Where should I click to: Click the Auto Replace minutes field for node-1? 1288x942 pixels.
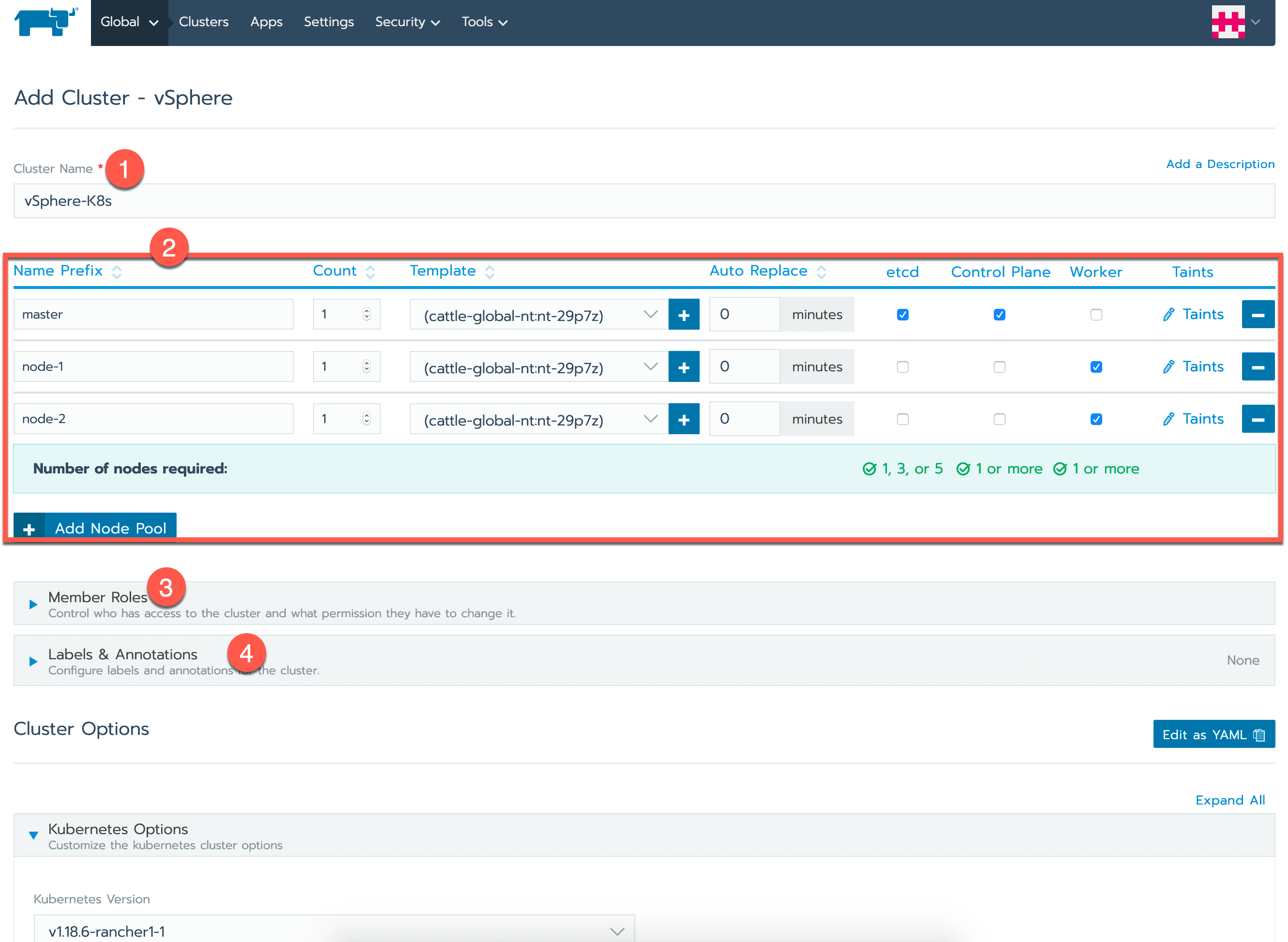tap(744, 366)
